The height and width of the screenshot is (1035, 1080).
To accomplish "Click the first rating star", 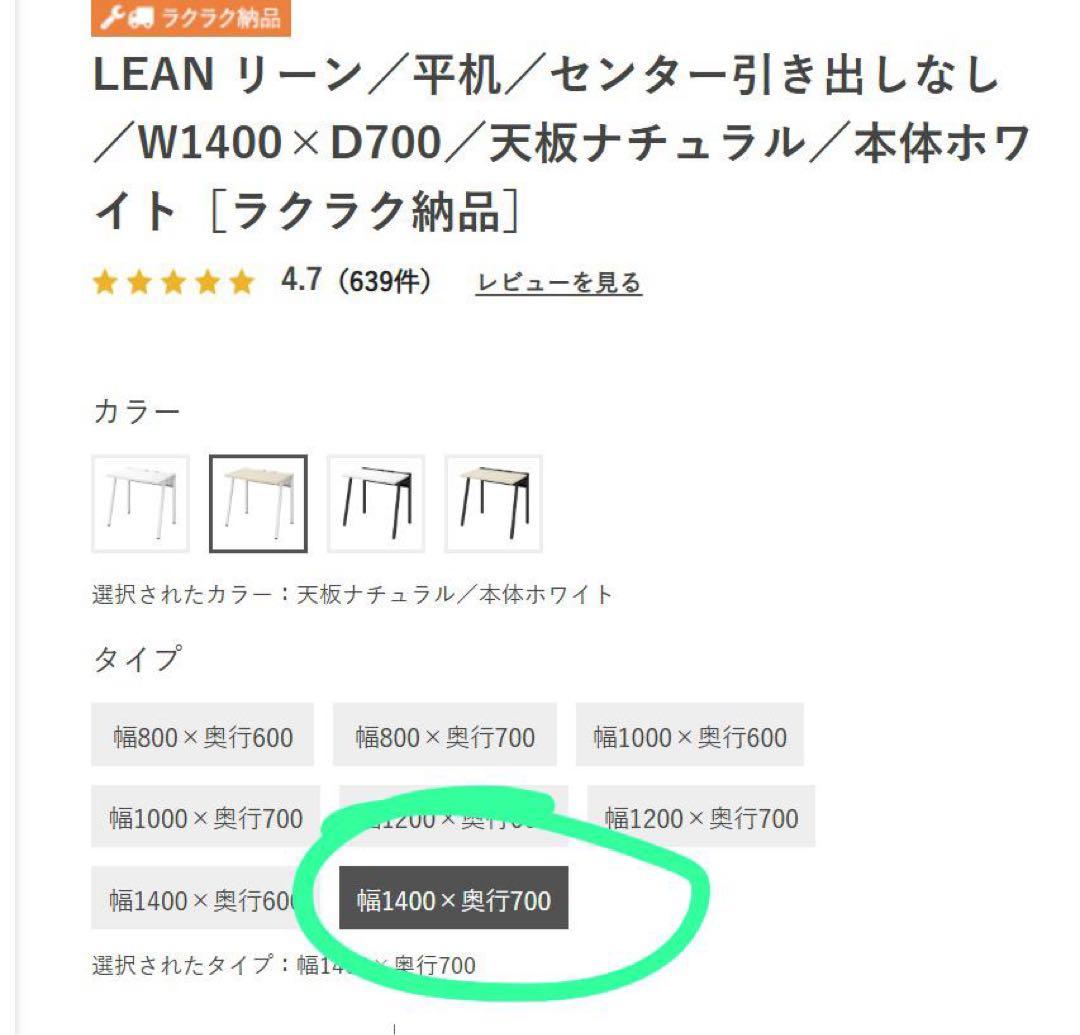I will coord(106,282).
